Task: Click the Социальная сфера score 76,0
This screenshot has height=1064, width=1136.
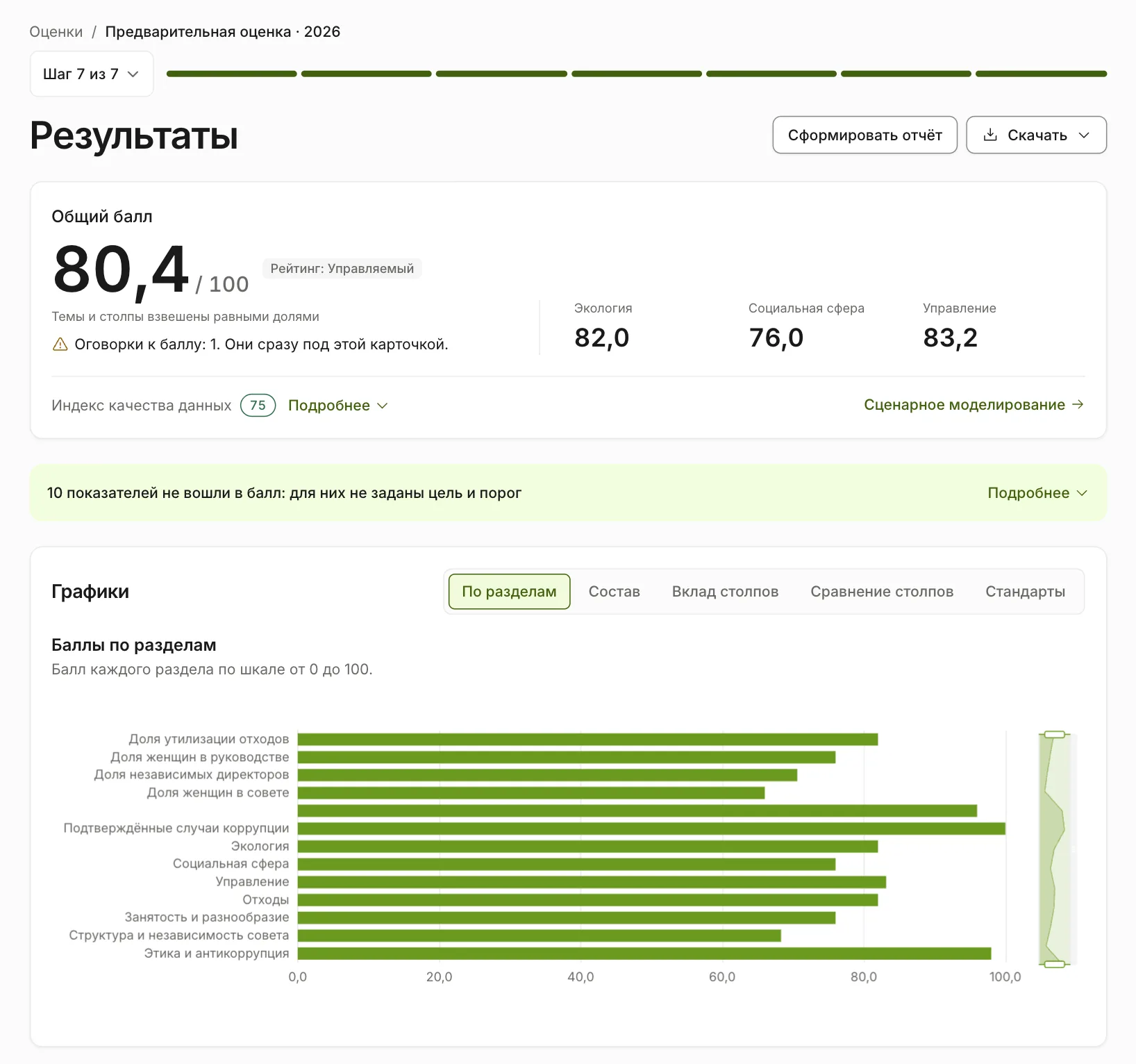Action: (776, 338)
